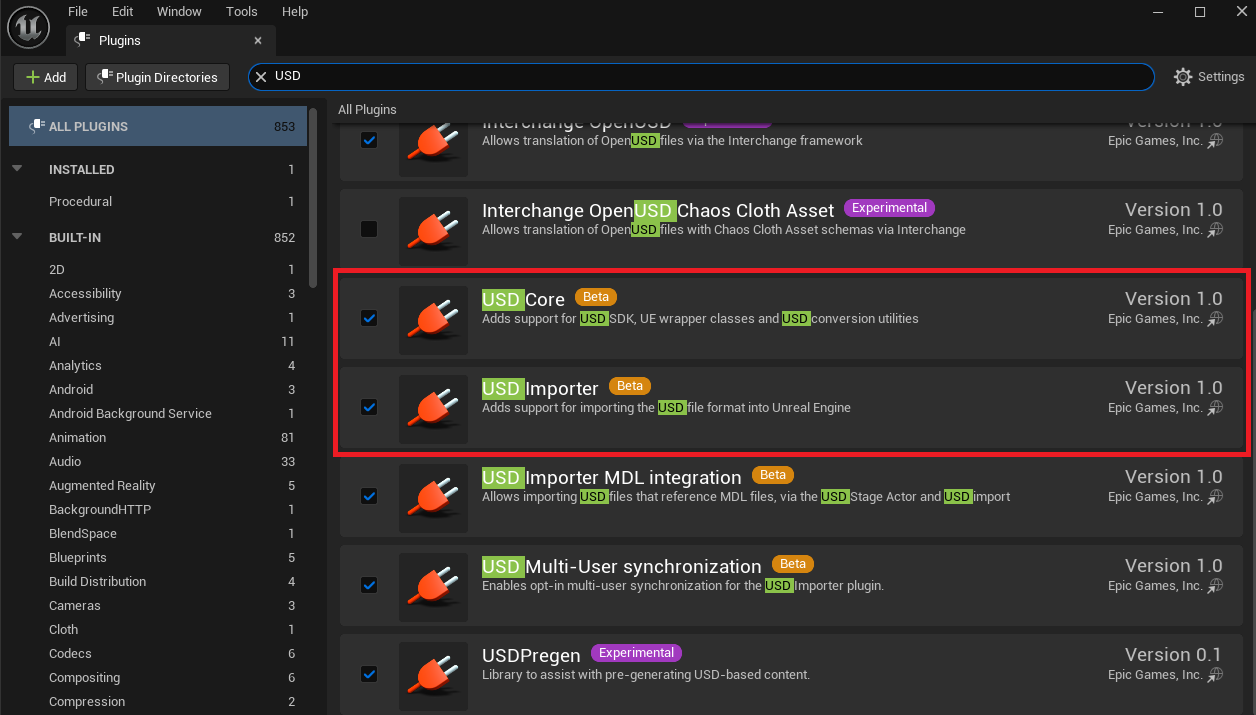Click the USDPregen plug icon
This screenshot has width=1256, height=715.
tap(433, 675)
